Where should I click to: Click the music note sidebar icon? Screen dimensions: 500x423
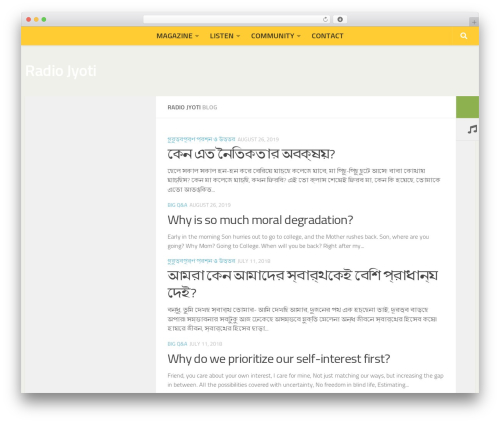point(472,129)
